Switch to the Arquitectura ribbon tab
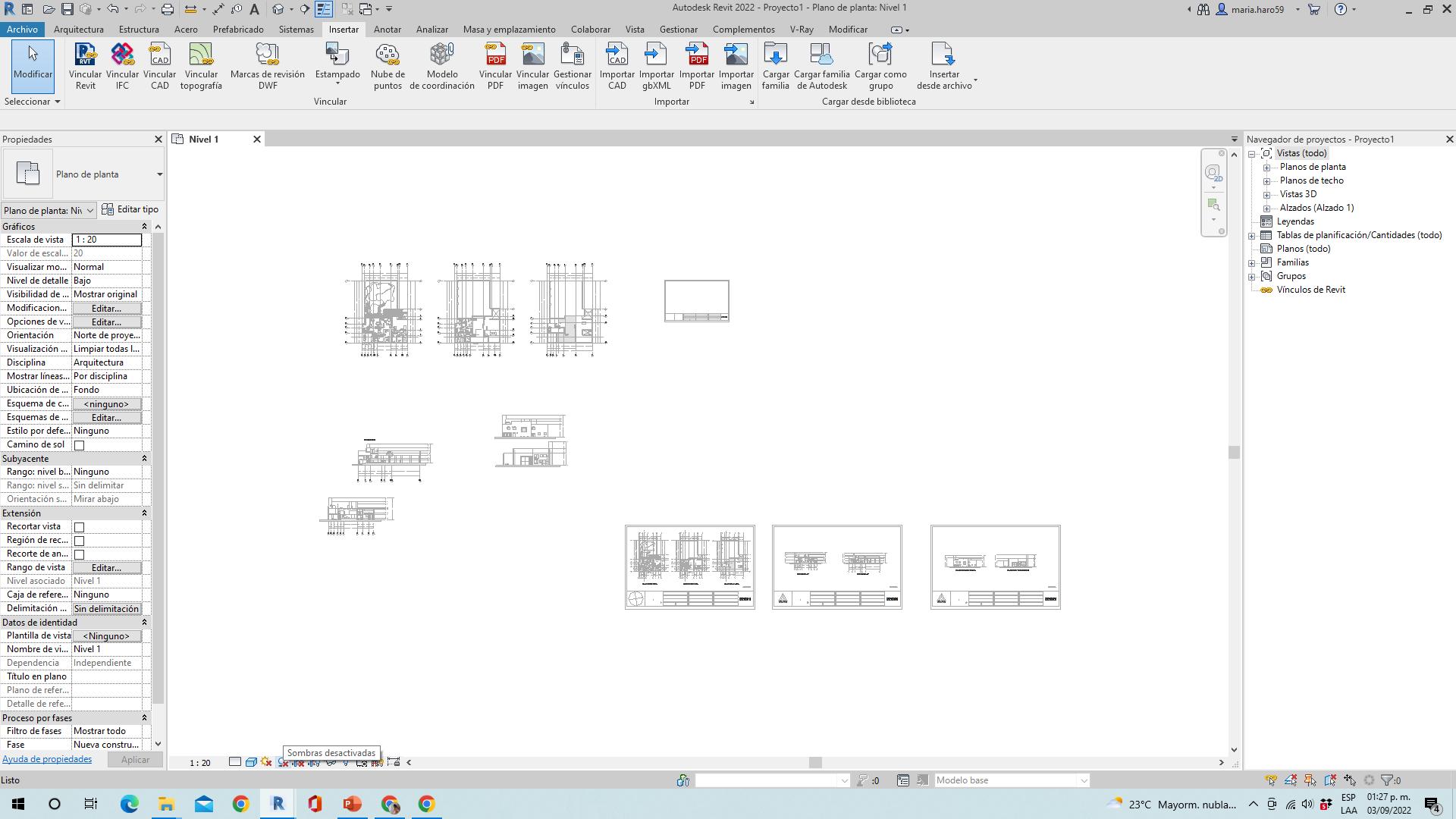Image resolution: width=1456 pixels, height=819 pixels. tap(79, 30)
